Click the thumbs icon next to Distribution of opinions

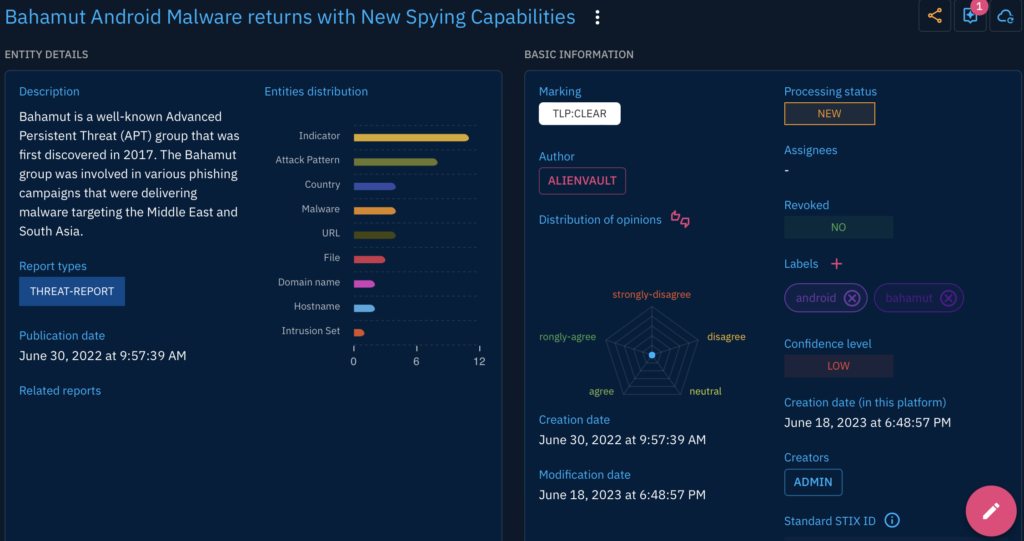(681, 219)
